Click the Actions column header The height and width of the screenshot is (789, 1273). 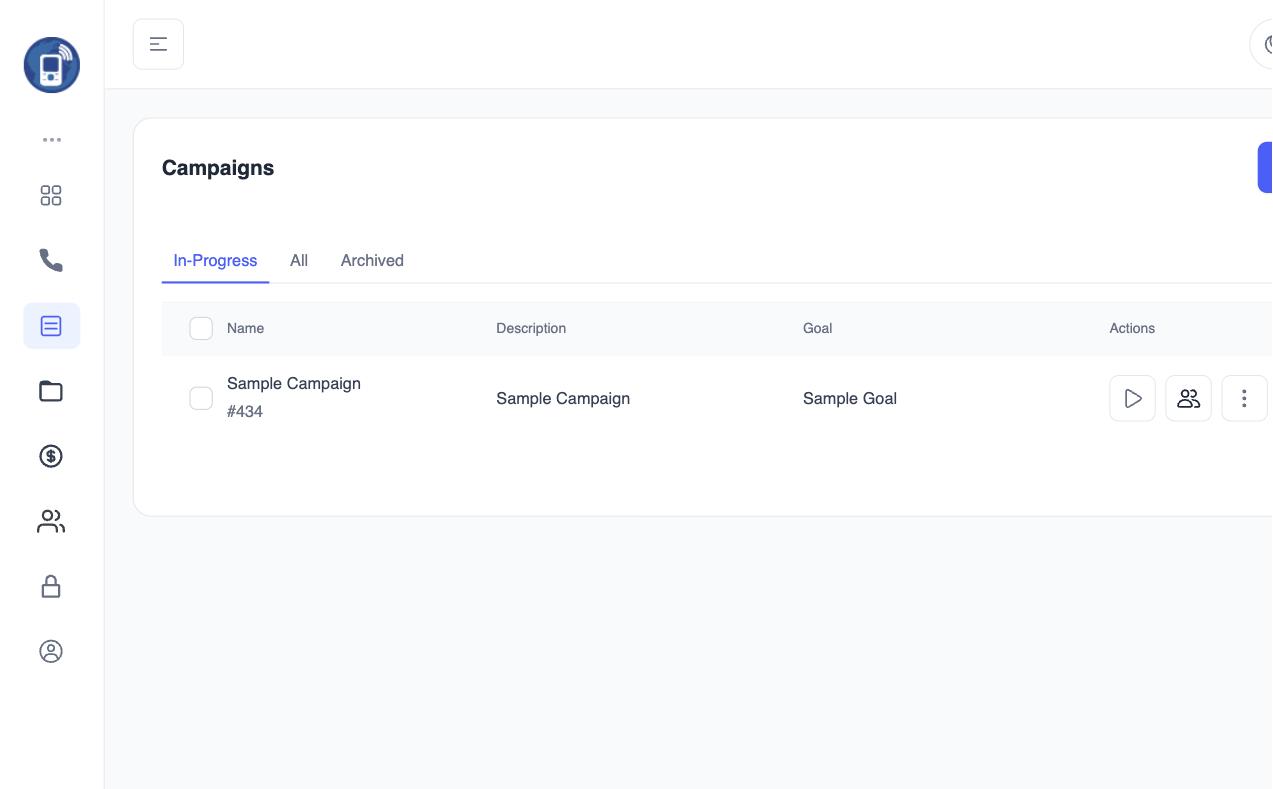[x=1132, y=328]
